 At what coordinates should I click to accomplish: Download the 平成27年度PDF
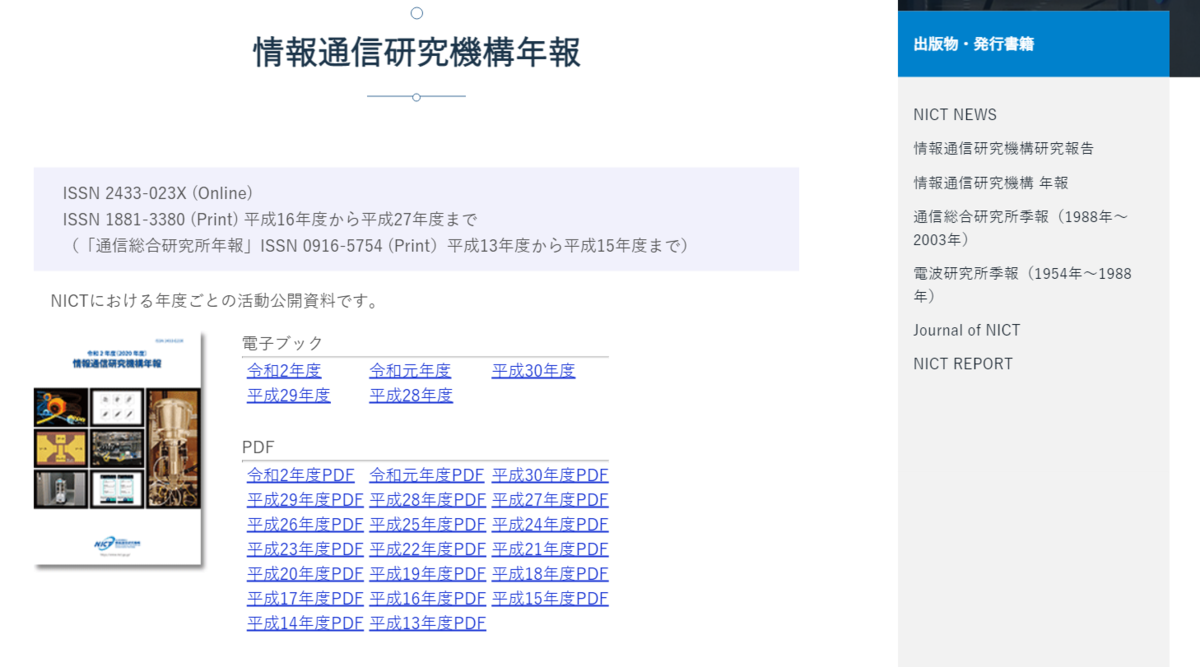pos(550,500)
